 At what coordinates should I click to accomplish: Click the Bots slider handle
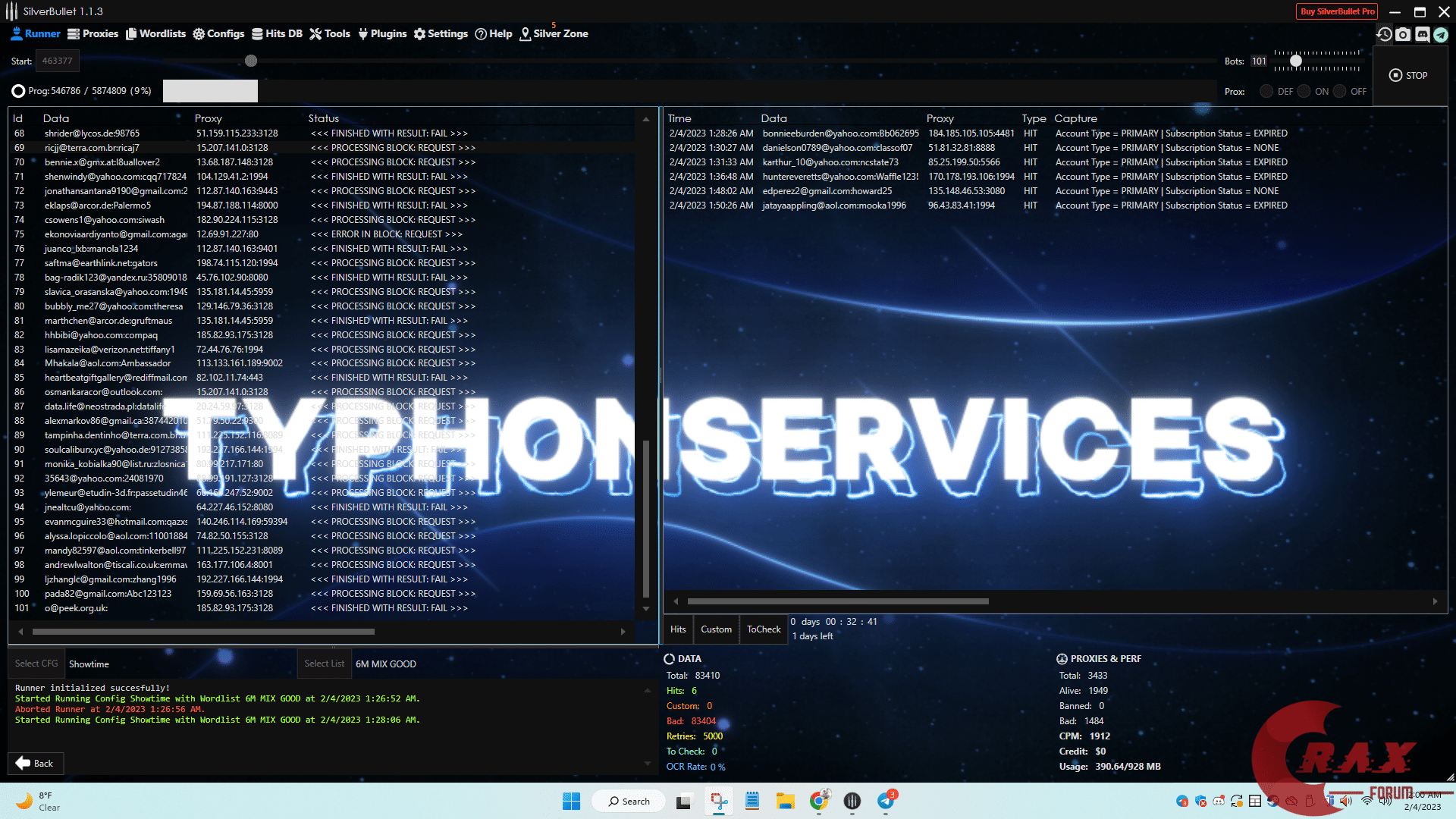(1295, 61)
